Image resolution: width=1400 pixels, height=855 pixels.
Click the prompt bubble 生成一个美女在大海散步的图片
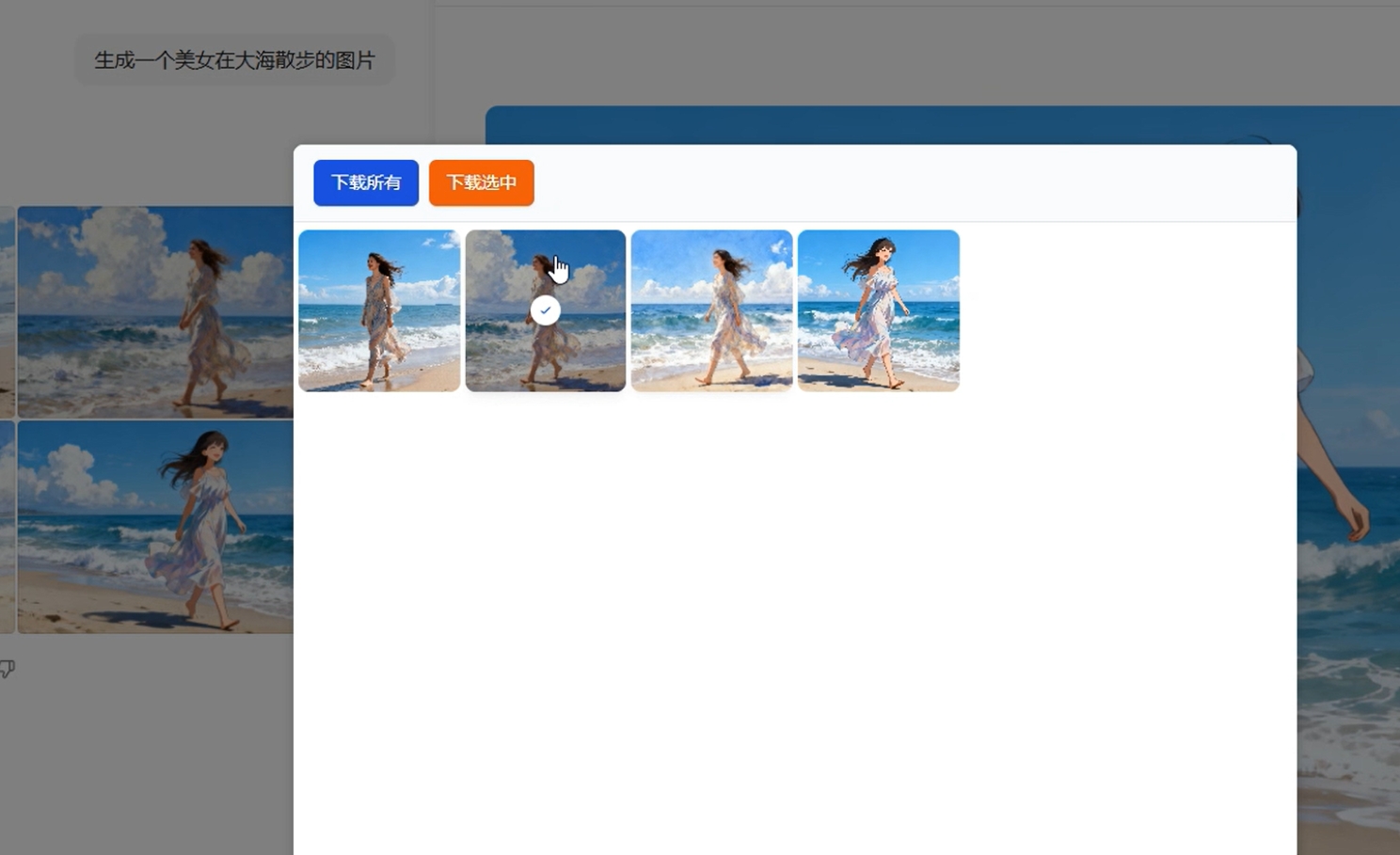(234, 60)
